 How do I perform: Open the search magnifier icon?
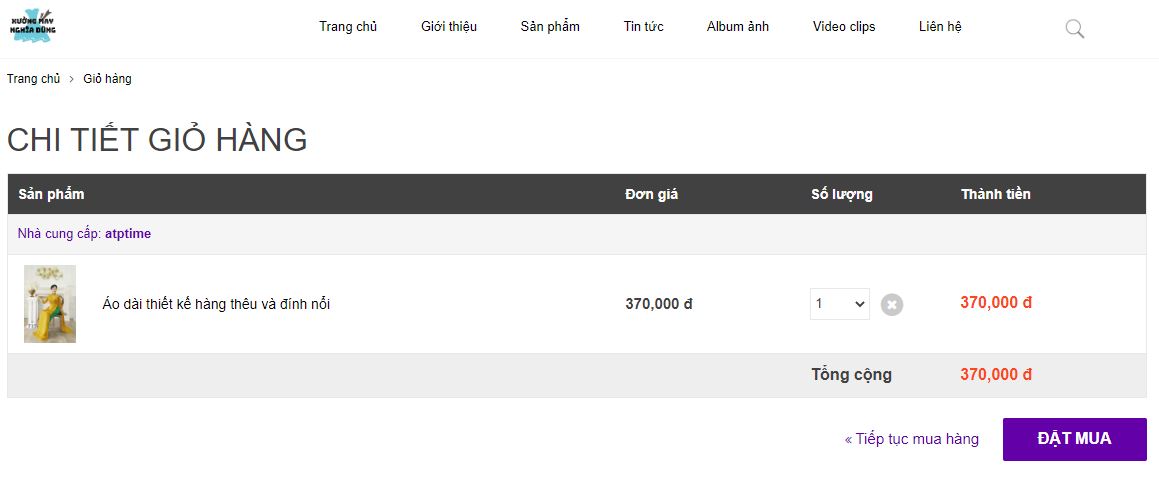click(x=1075, y=29)
